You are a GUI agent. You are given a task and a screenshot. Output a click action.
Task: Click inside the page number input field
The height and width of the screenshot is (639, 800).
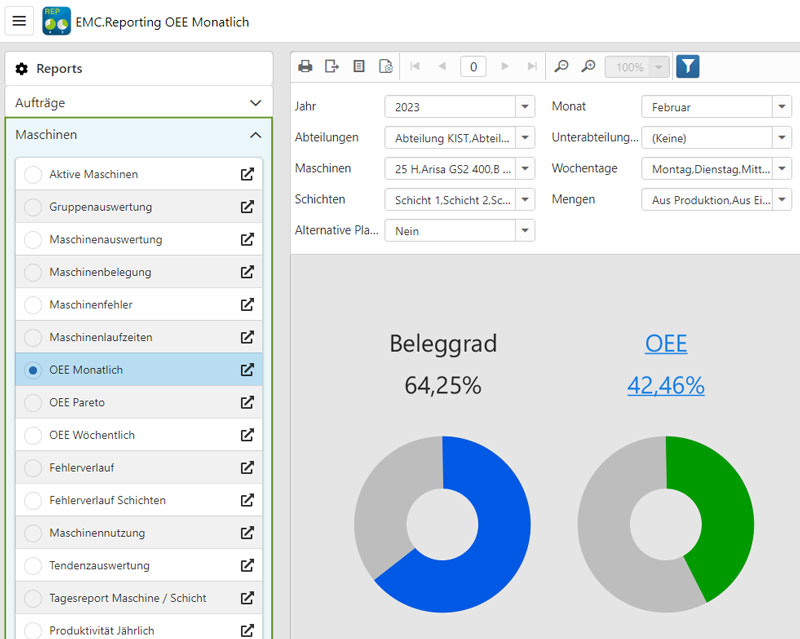pos(472,66)
